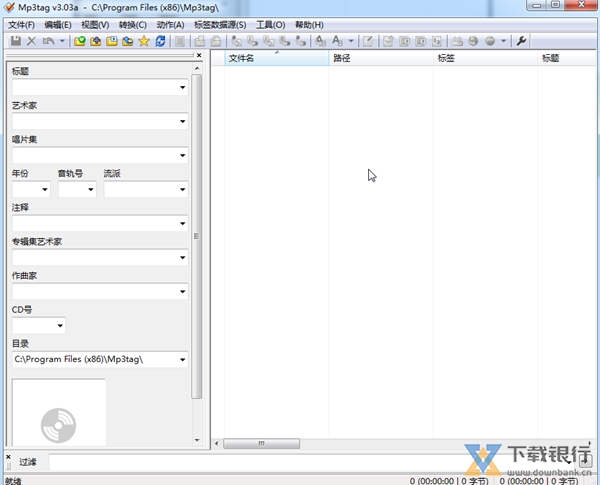Open the 视图(V) menu
Screen dimensions: 600x485
tap(95, 25)
